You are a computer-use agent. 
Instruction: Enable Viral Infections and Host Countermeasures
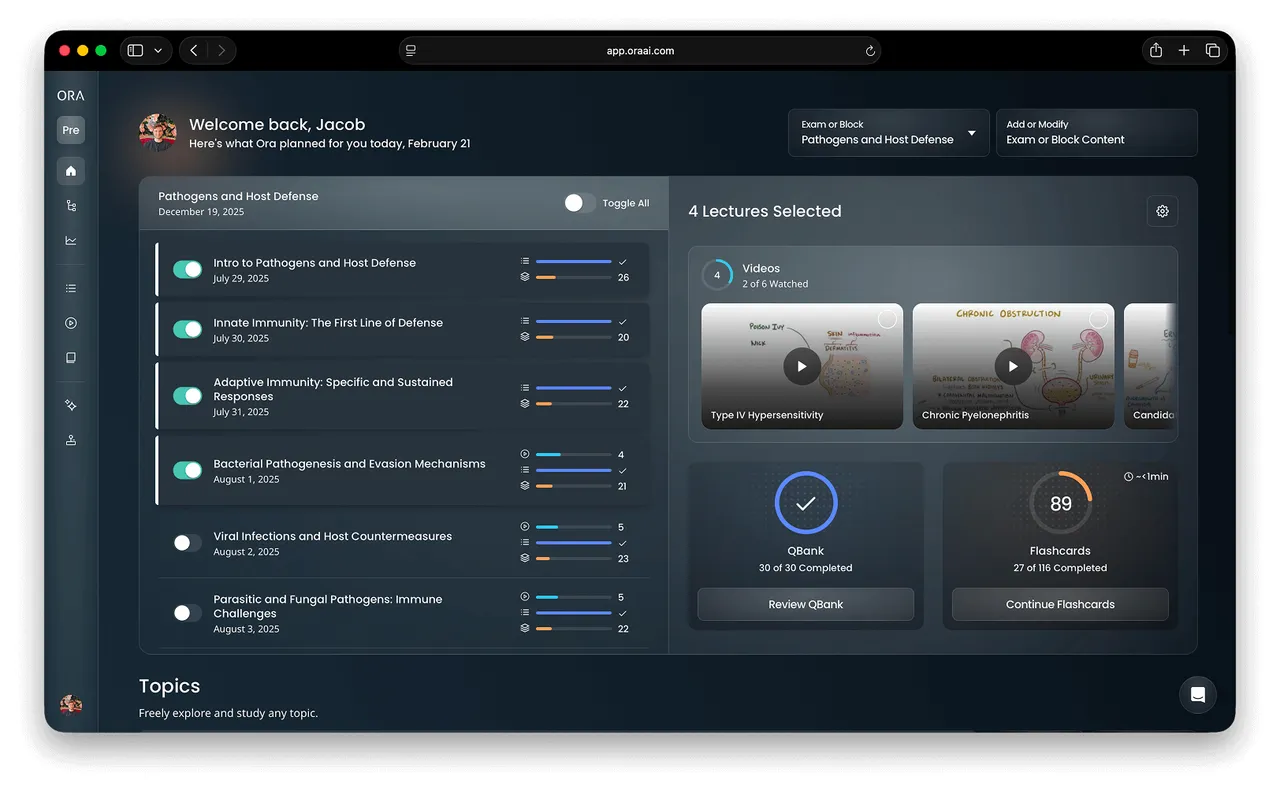pyautogui.click(x=187, y=543)
